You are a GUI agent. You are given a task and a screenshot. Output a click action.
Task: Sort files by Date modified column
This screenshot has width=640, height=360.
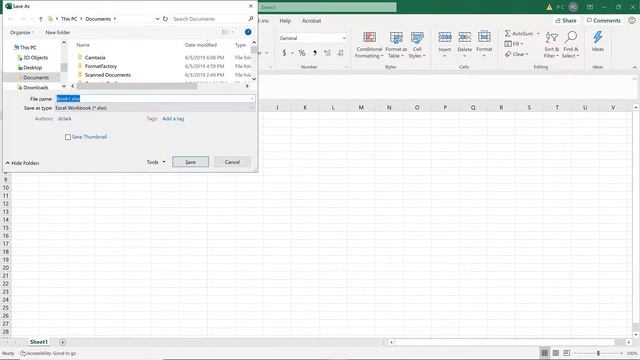point(201,45)
